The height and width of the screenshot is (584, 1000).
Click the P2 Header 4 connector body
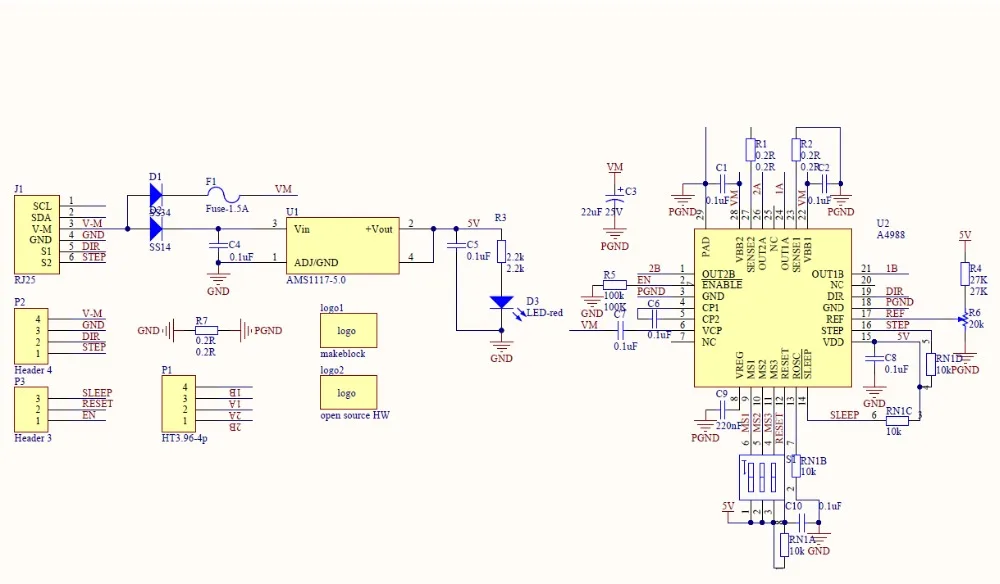click(x=31, y=336)
